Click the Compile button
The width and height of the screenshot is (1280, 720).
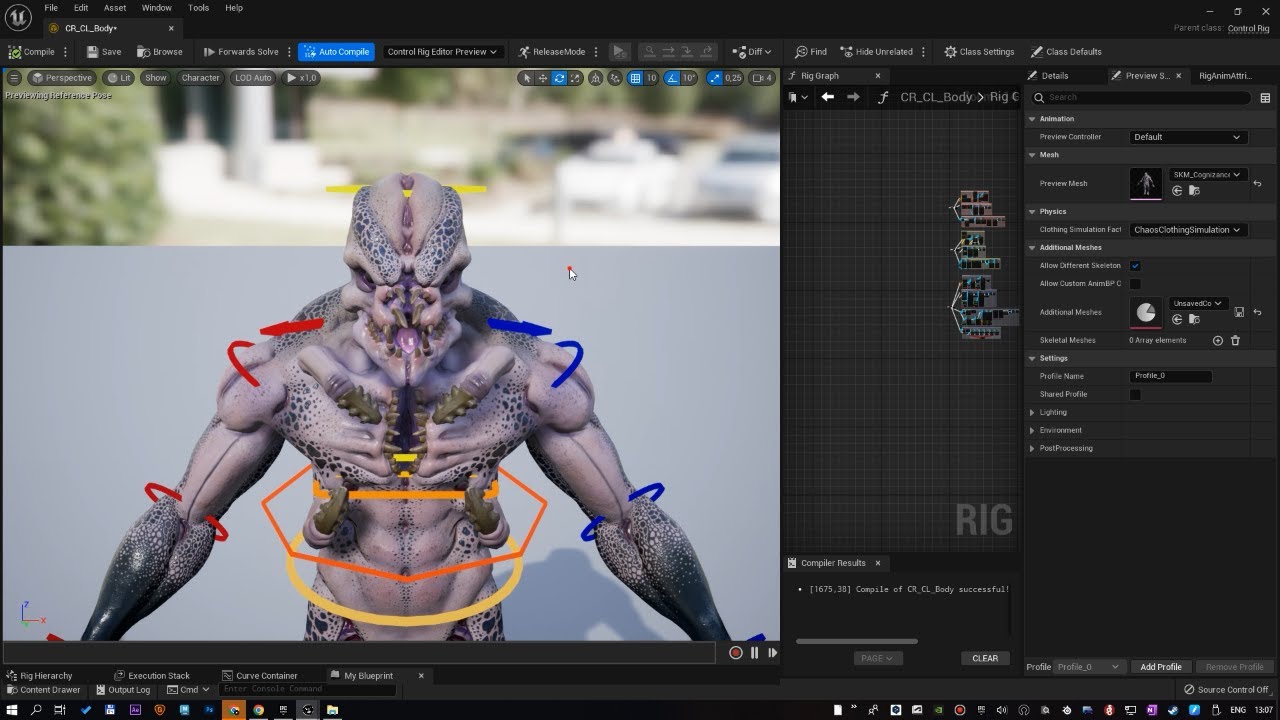31,52
